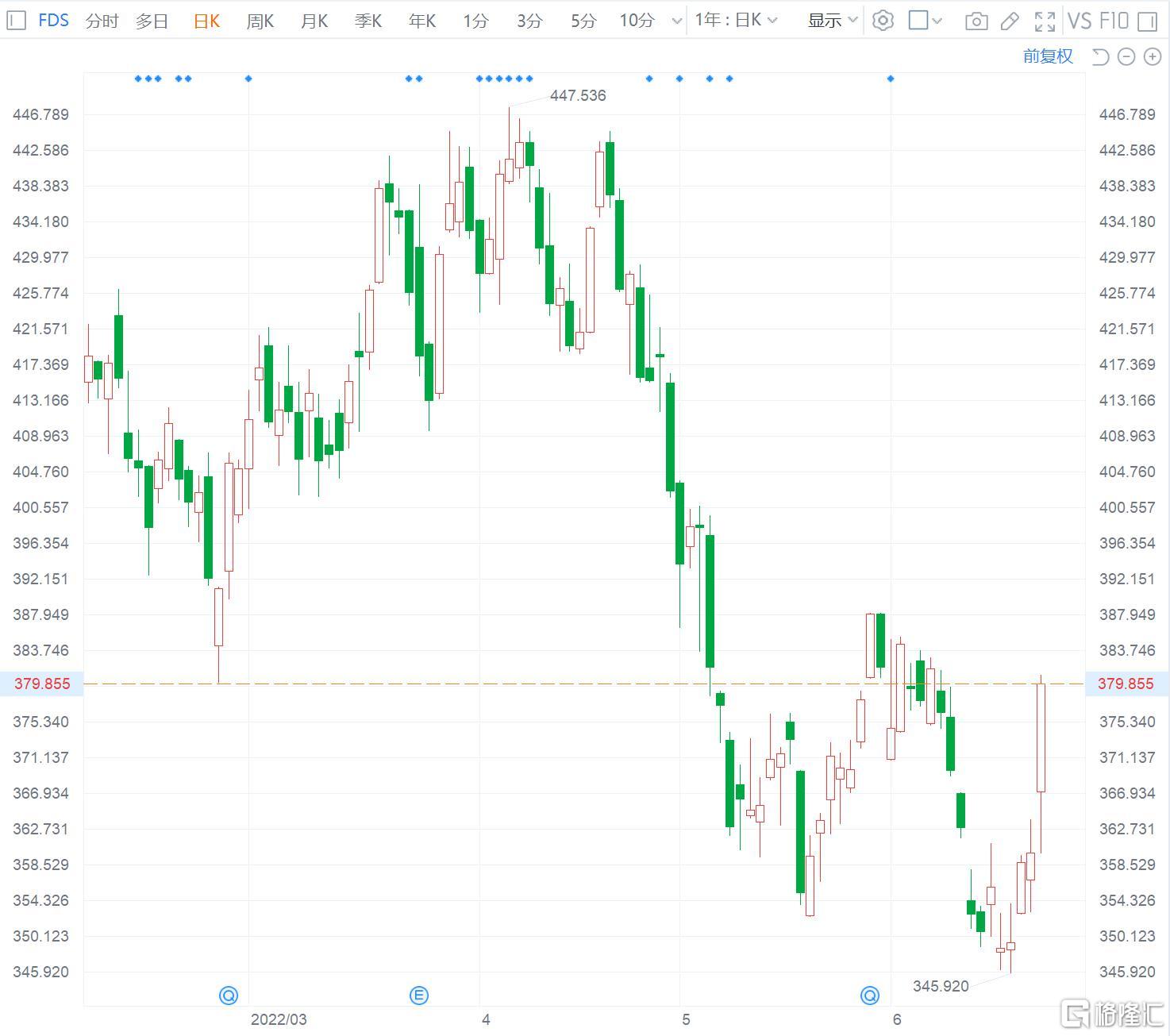Open the VS comparison tool
Viewport: 1170px width, 1036px height.
click(1080, 21)
